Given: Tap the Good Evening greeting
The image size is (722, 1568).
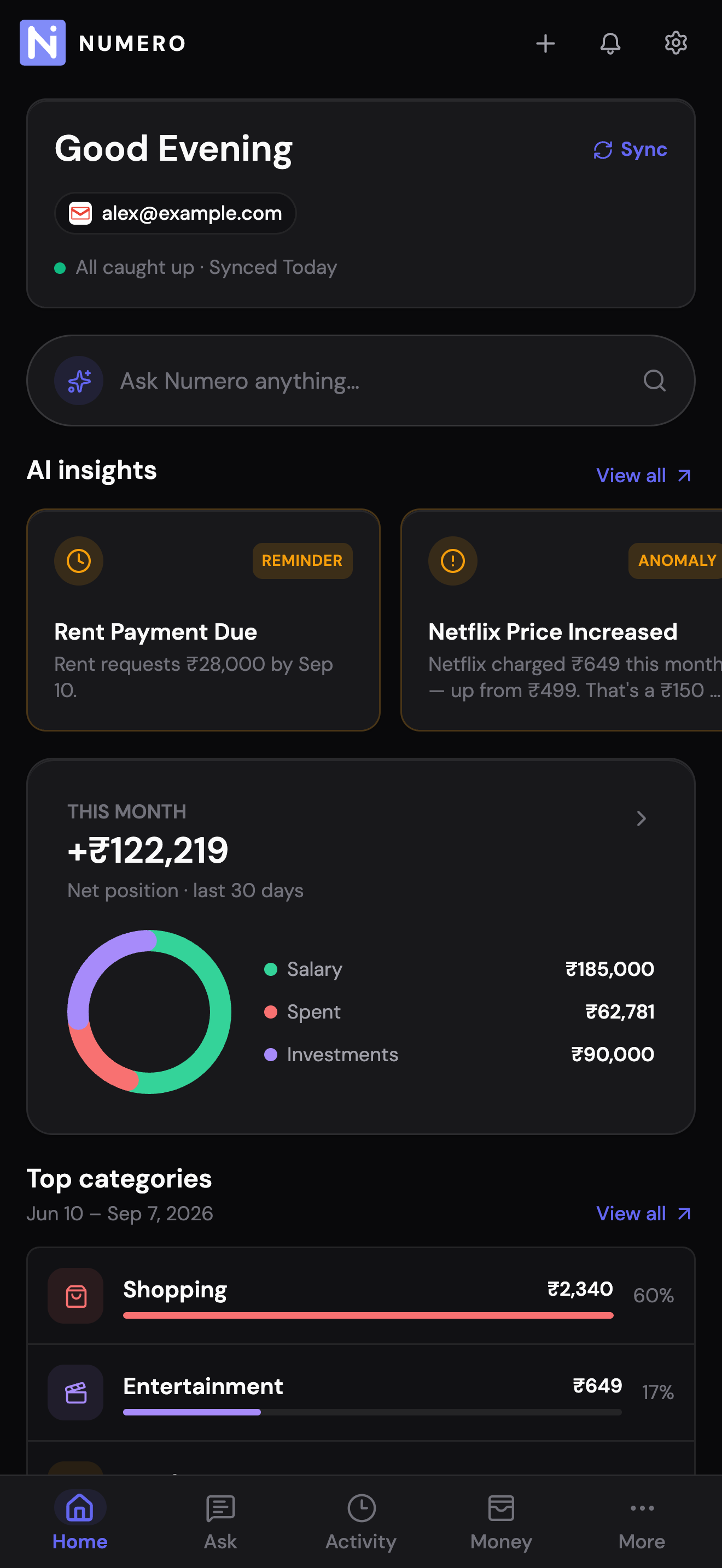Looking at the screenshot, I should pos(173,149).
